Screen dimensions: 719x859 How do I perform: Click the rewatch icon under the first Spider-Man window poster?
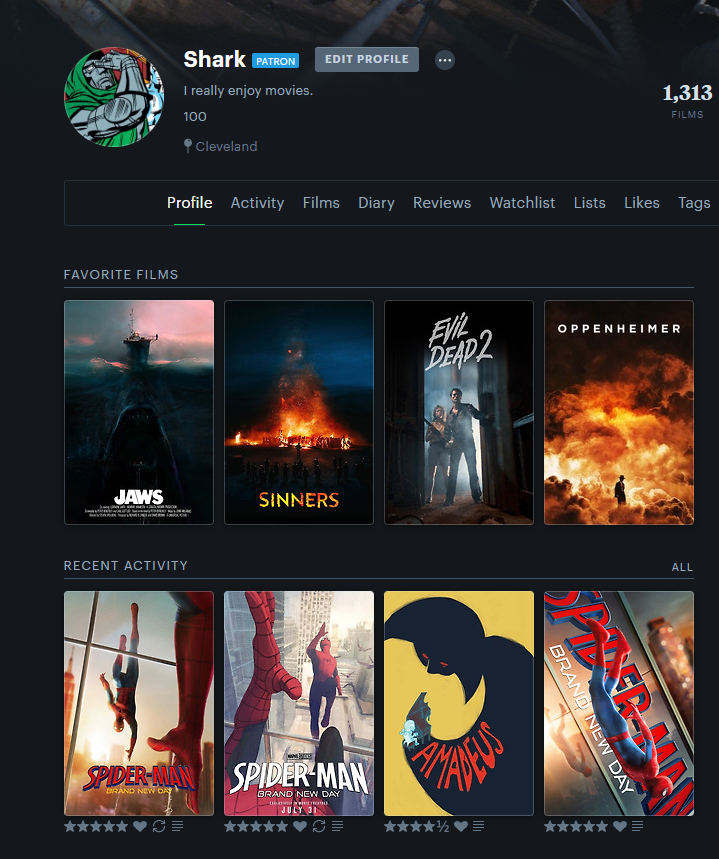[x=159, y=826]
